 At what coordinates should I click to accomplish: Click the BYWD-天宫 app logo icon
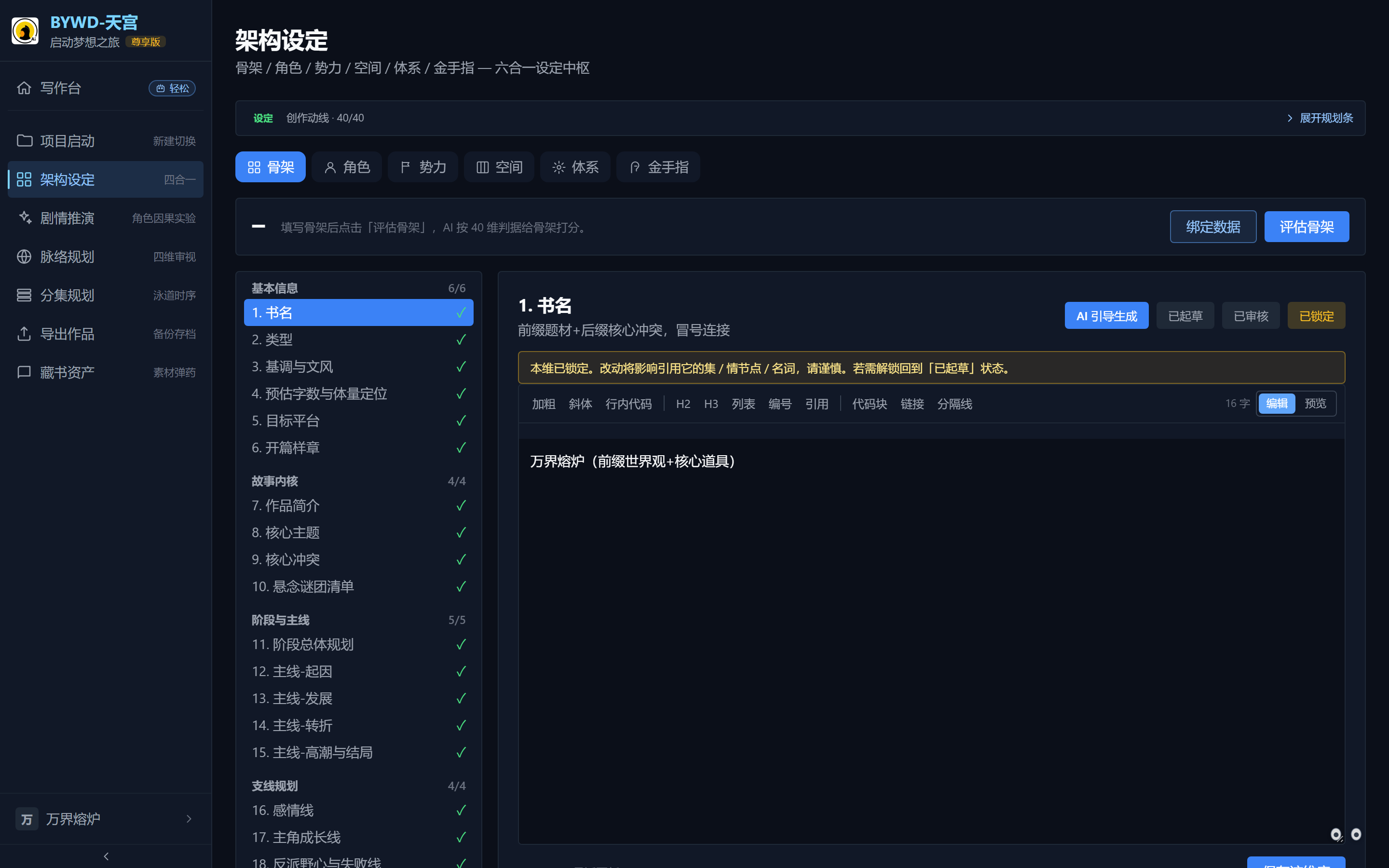tap(25, 31)
